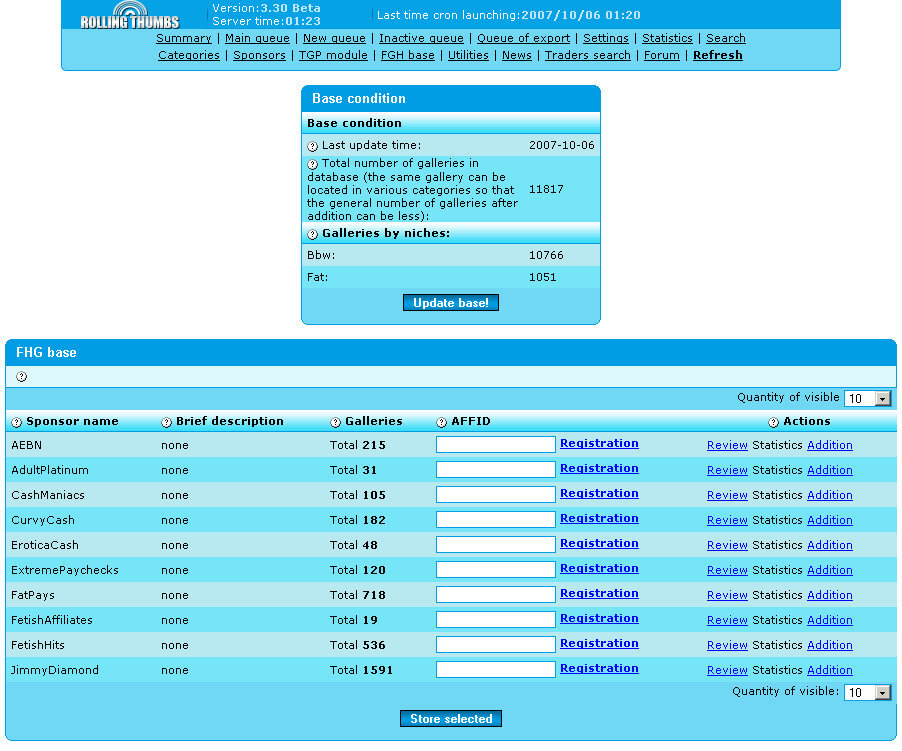Focus the AFFID field for FetishHits
This screenshot has width=902, height=751.
[496, 645]
